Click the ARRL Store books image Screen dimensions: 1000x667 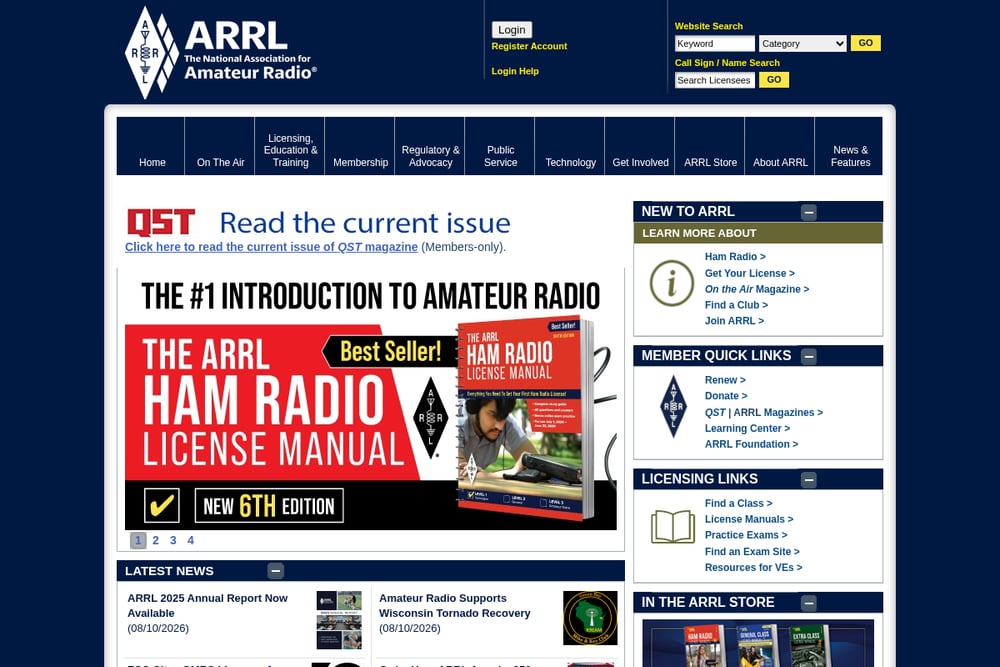click(758, 643)
